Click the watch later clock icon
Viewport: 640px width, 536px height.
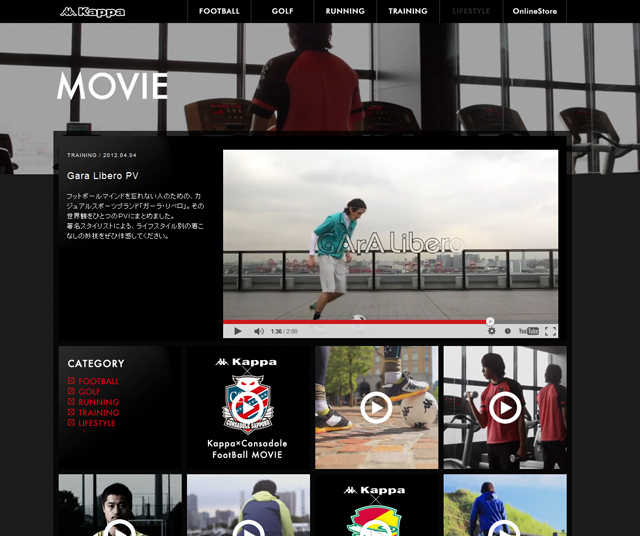(507, 331)
